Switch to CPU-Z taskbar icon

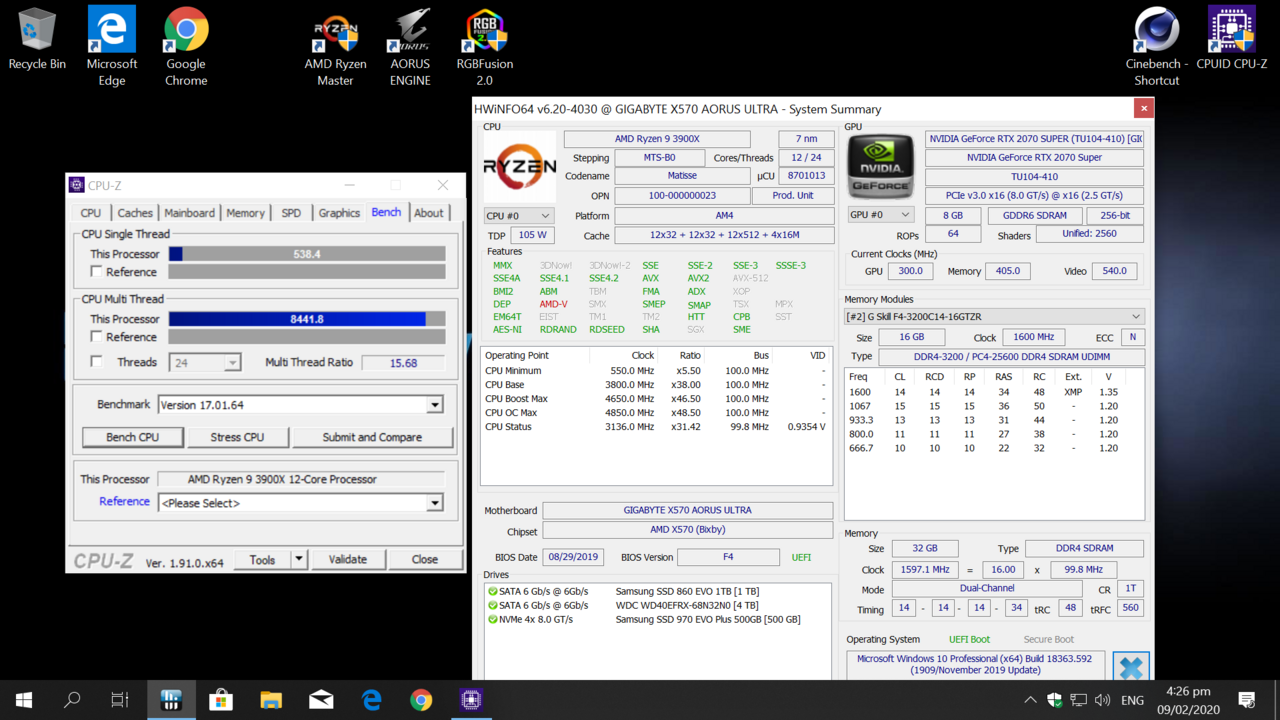point(471,700)
